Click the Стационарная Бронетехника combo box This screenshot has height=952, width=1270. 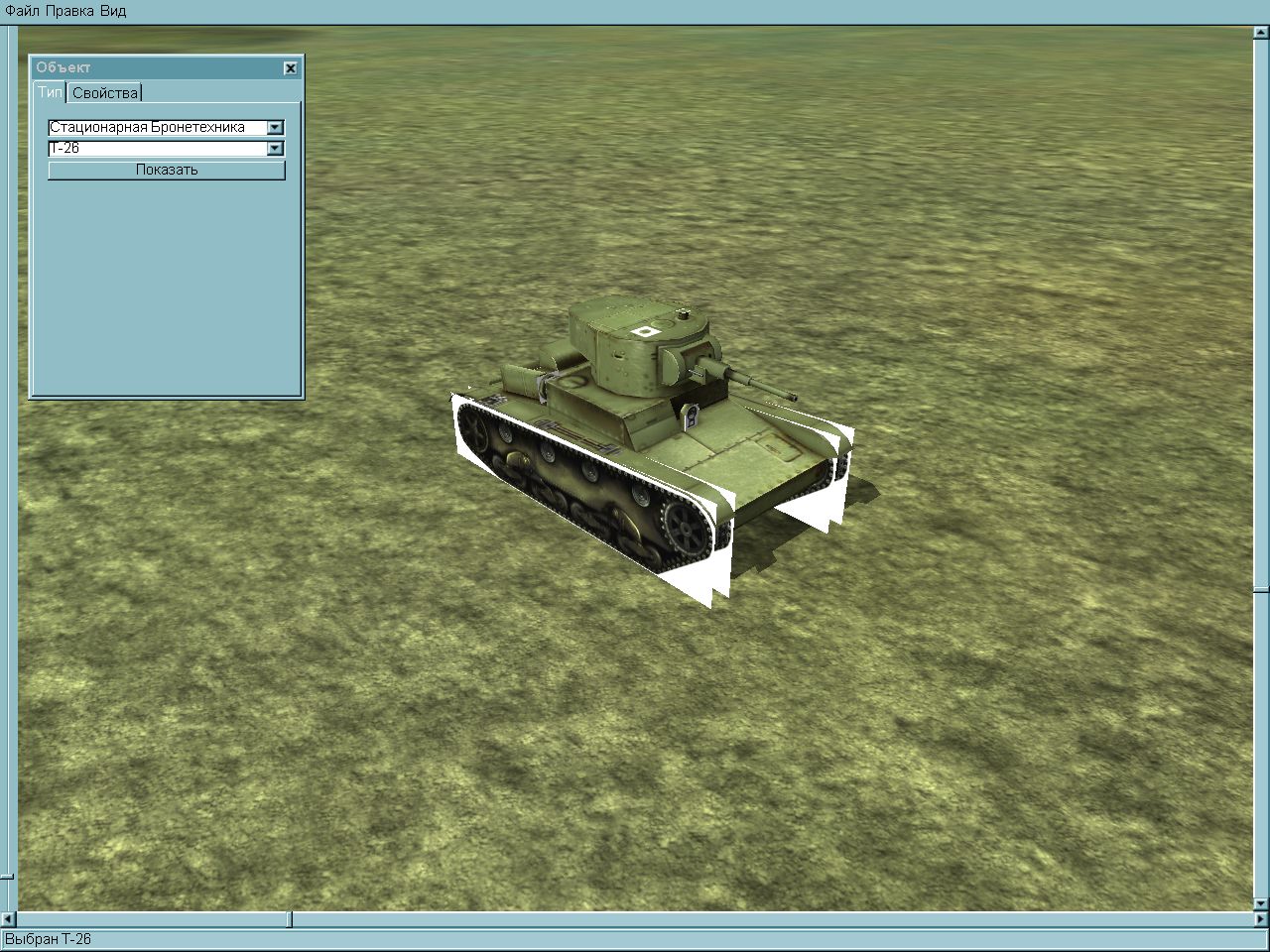tap(166, 127)
